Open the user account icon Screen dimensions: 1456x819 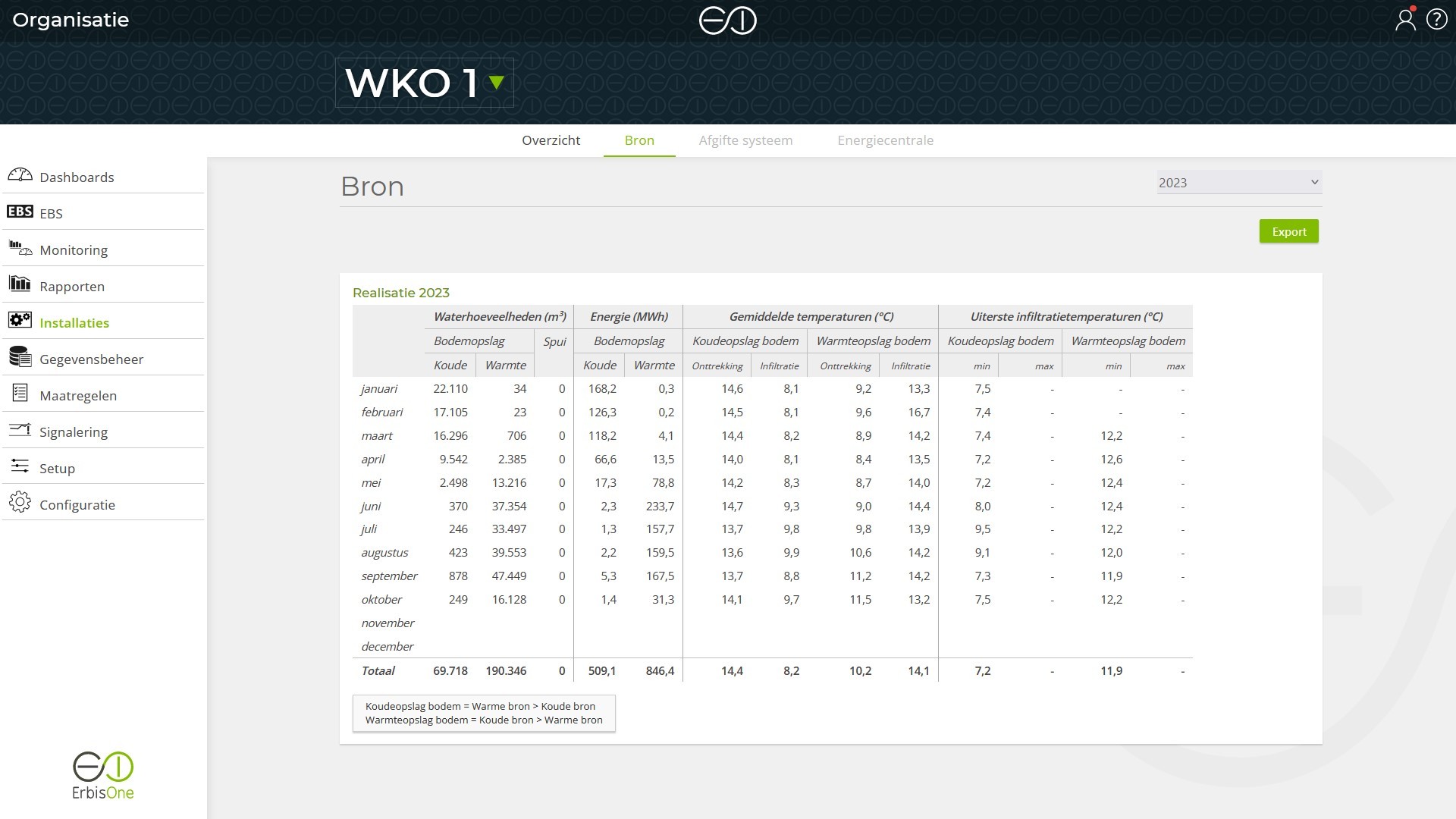coord(1405,19)
